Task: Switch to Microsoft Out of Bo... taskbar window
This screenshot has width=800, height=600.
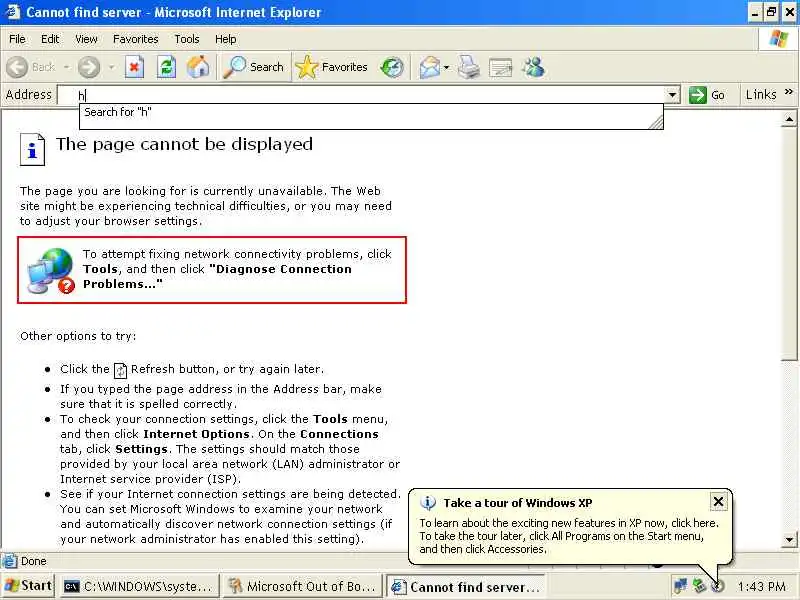Action: 303,587
